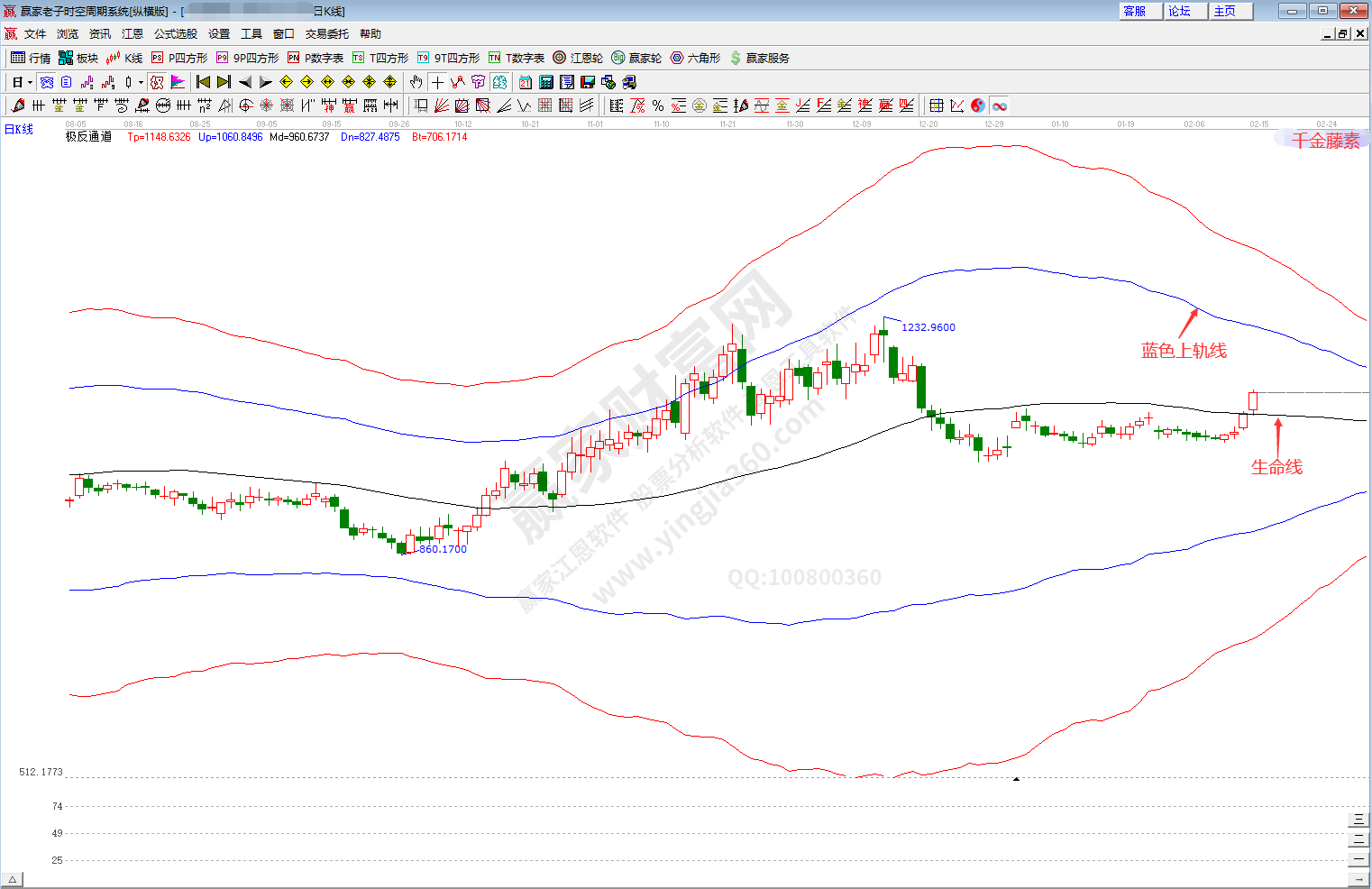Screen dimensions: 1372x889
Task: Click the yin-yang taiji icon
Action: (x=978, y=105)
